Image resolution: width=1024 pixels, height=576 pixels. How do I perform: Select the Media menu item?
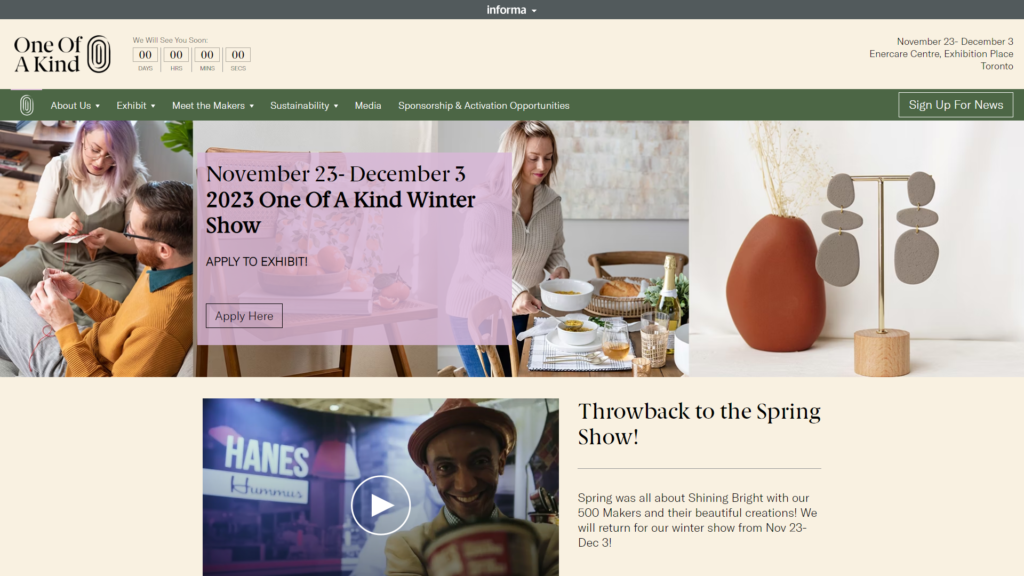point(367,104)
